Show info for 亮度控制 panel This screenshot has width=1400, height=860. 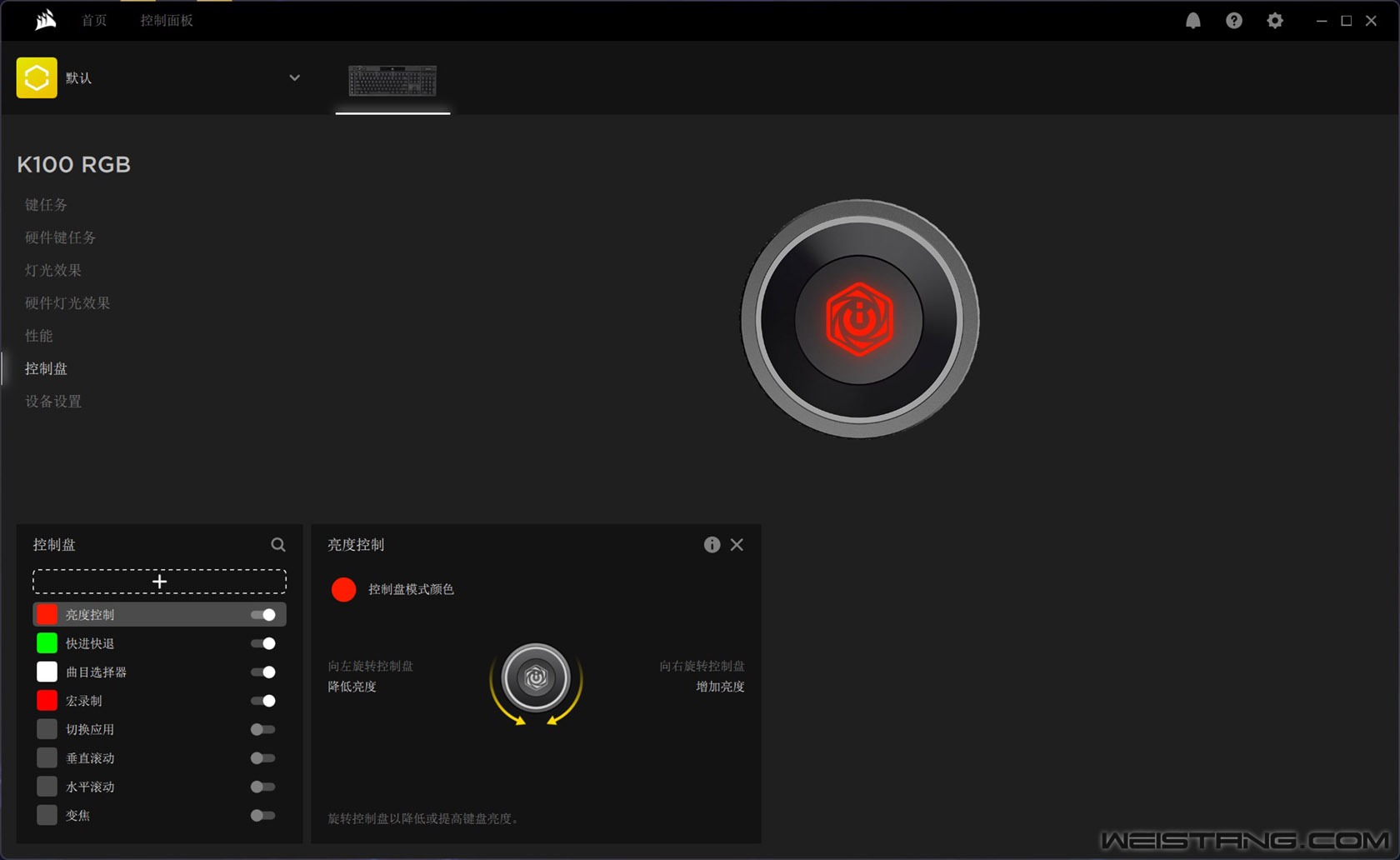pyautogui.click(x=712, y=544)
